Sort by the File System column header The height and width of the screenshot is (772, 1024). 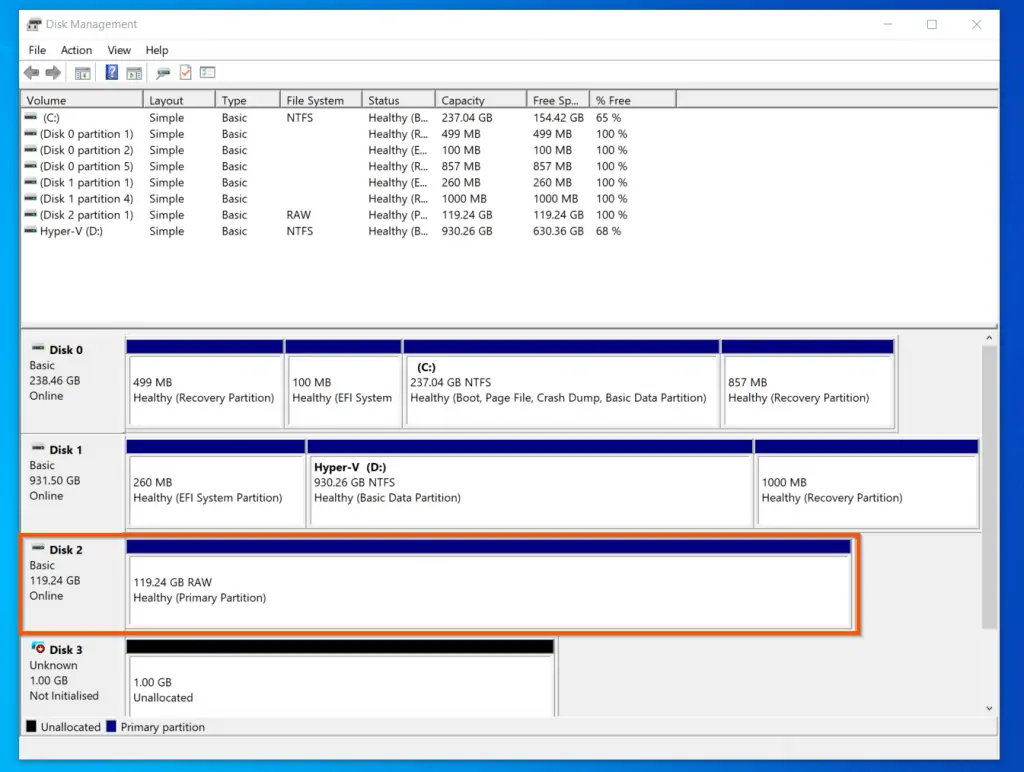(321, 100)
